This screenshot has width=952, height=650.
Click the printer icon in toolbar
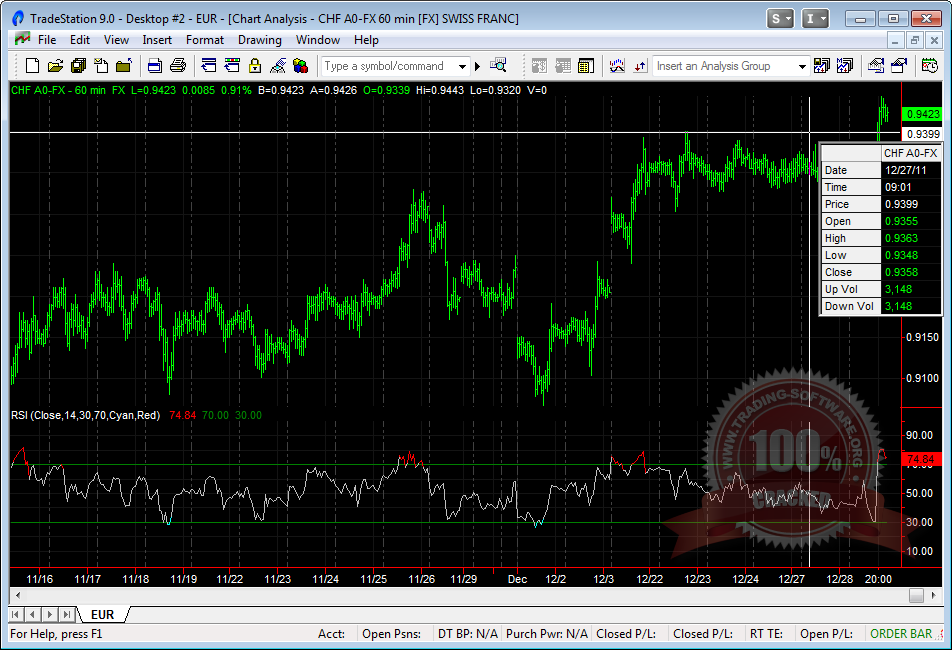178,66
